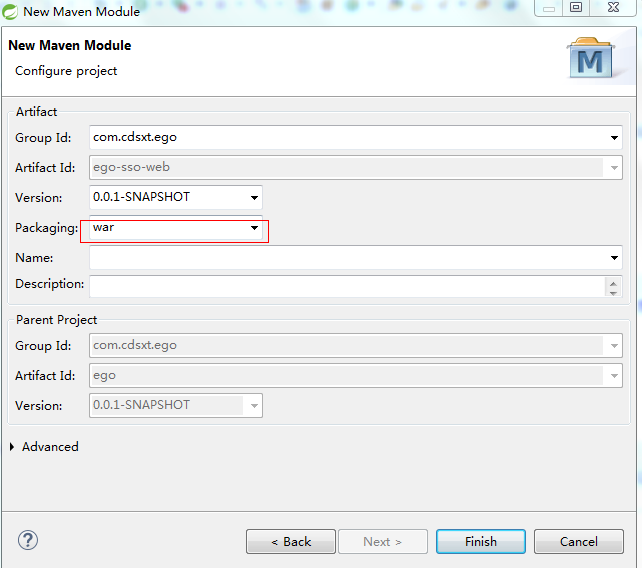
Task: Click the Cancel button
Action: point(579,541)
